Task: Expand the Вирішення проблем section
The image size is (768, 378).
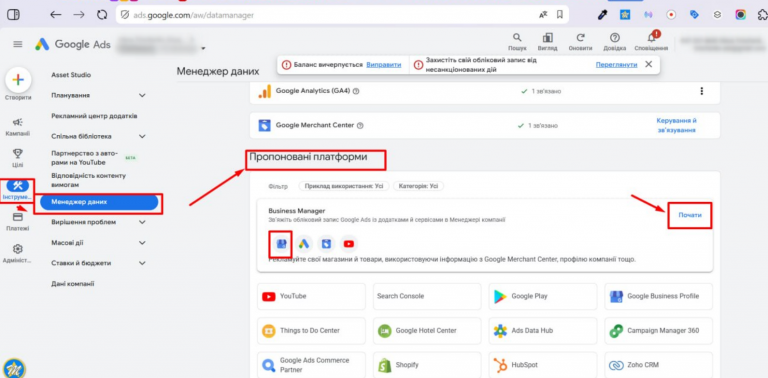Action: click(x=142, y=222)
